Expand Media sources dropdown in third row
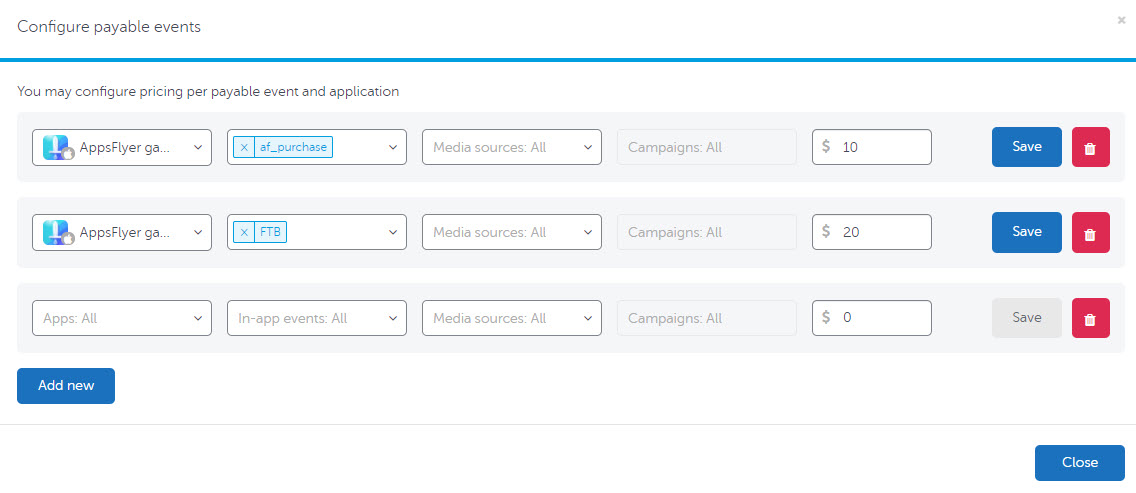Viewport: 1136px width, 493px height. (x=511, y=318)
